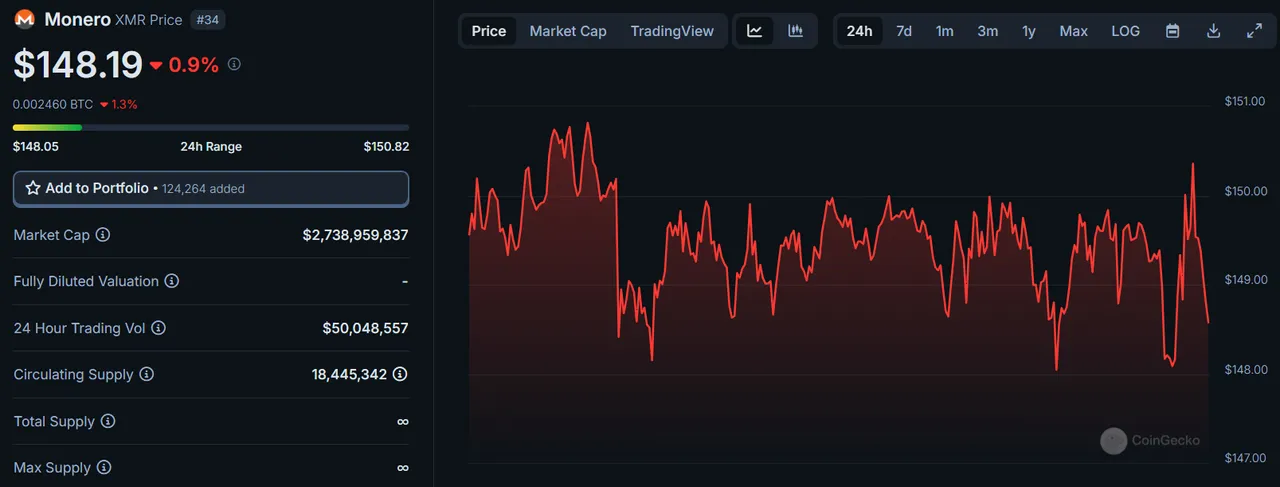1280x487 pixels.
Task: Open info icon after 18,445,342 value
Action: pos(400,375)
